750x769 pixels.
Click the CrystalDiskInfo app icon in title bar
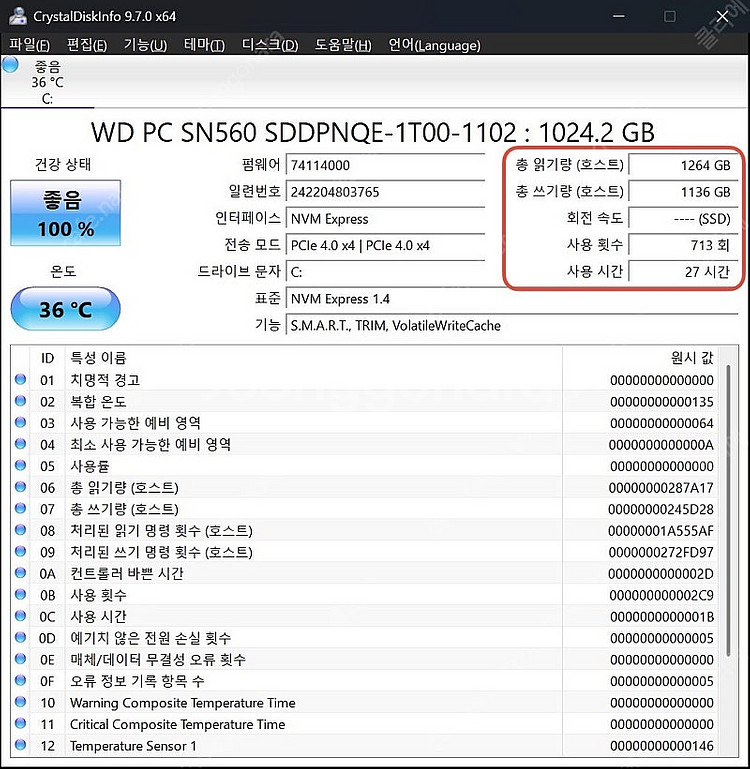pyautogui.click(x=17, y=16)
